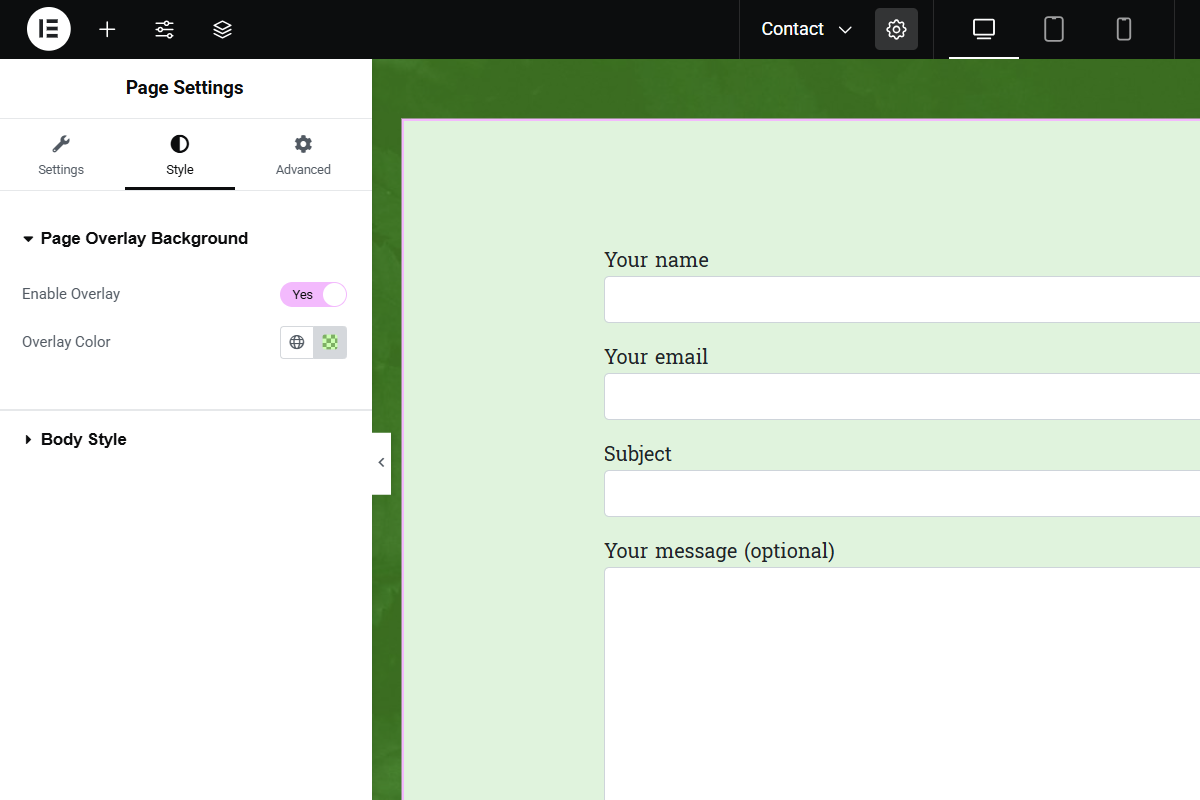Open the Structure layers icon
1200x800 pixels.
coord(222,29)
